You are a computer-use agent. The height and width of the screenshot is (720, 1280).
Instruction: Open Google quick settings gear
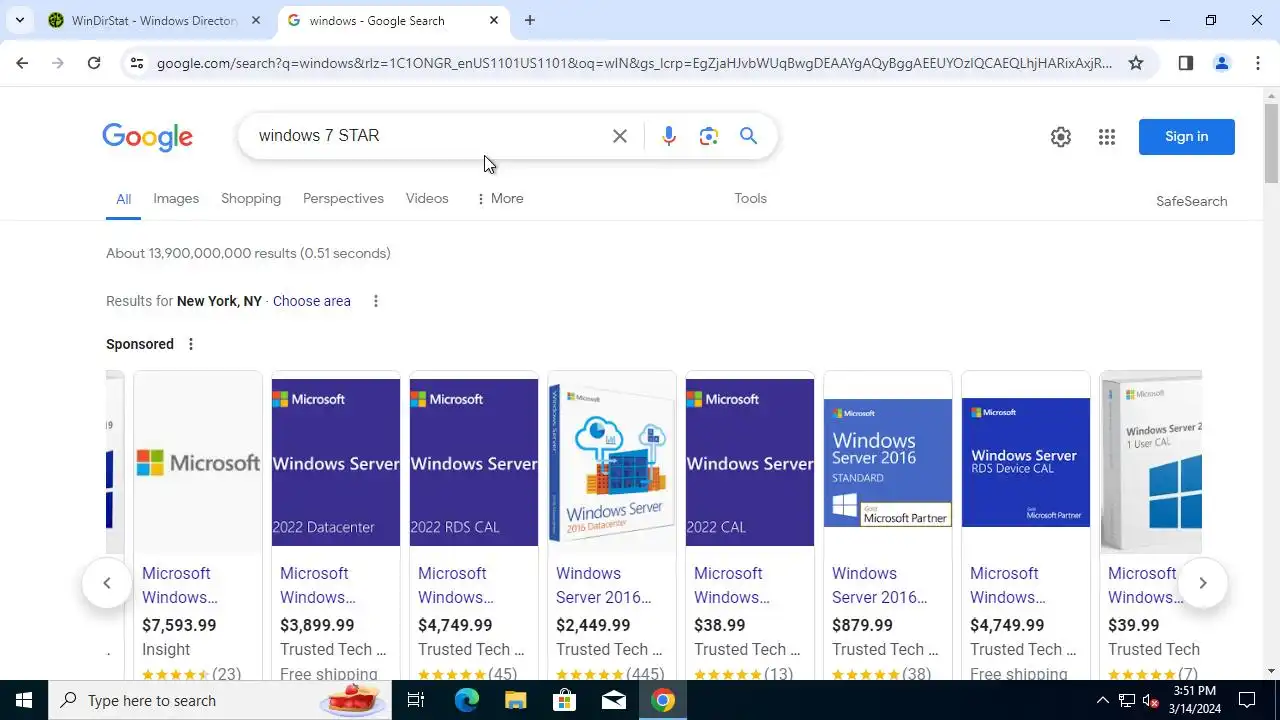pyautogui.click(x=1061, y=137)
